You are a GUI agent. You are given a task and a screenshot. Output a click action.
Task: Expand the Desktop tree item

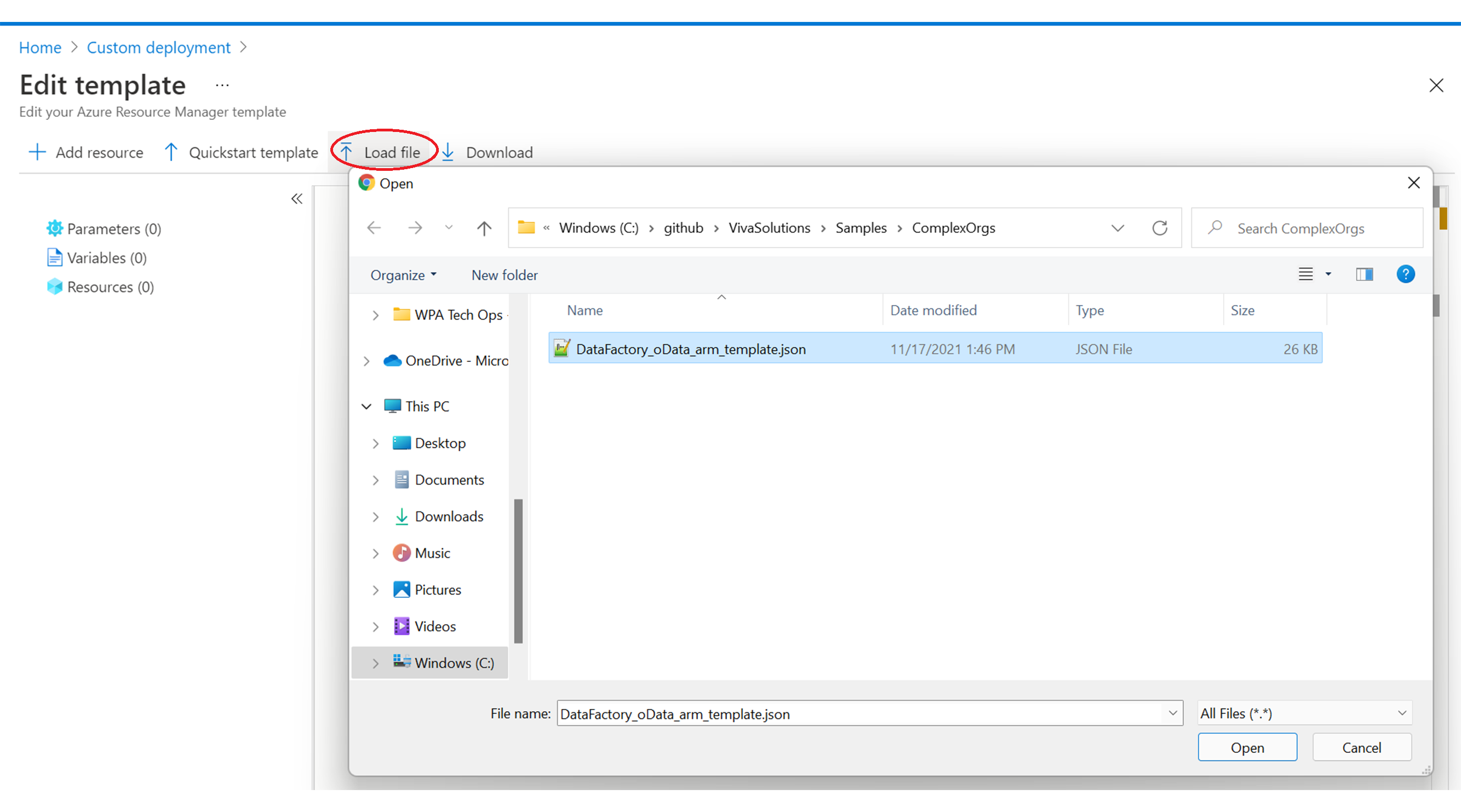(375, 442)
